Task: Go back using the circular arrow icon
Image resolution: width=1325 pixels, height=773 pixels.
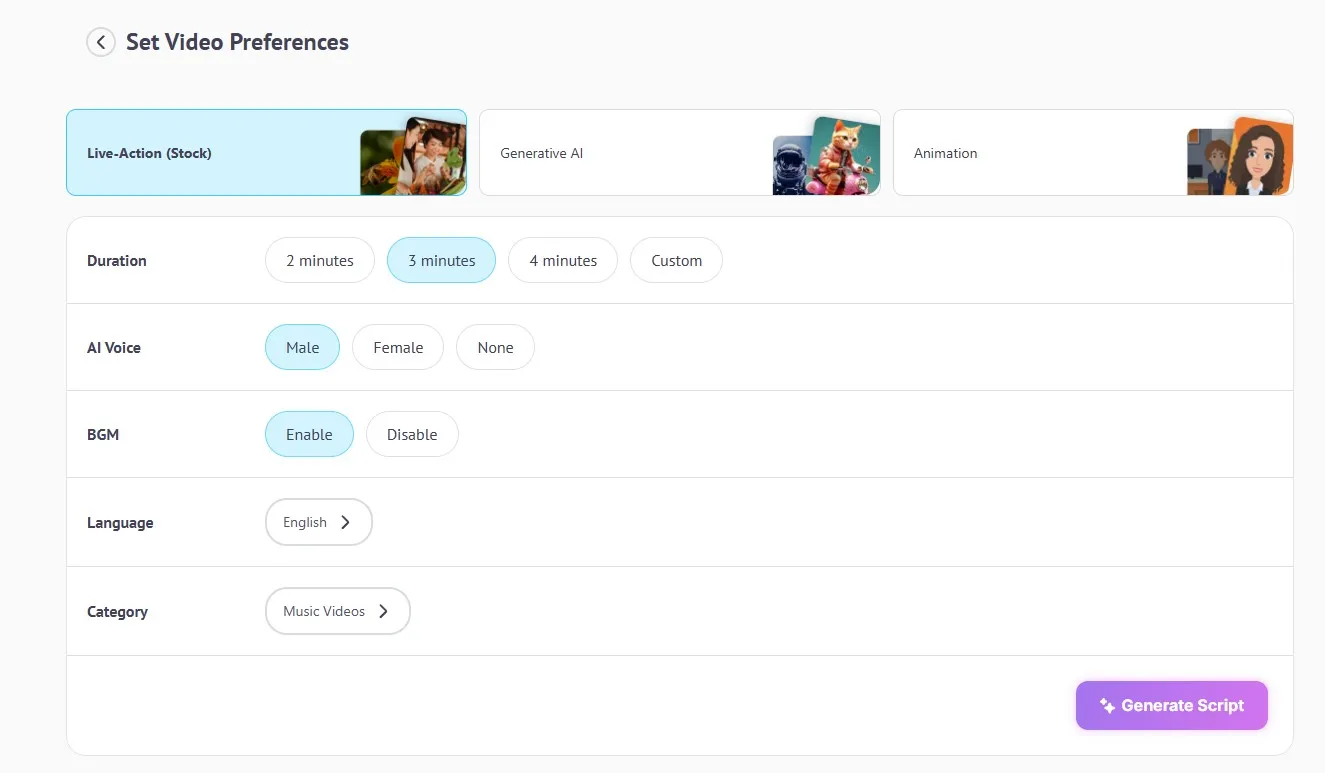Action: tap(101, 42)
